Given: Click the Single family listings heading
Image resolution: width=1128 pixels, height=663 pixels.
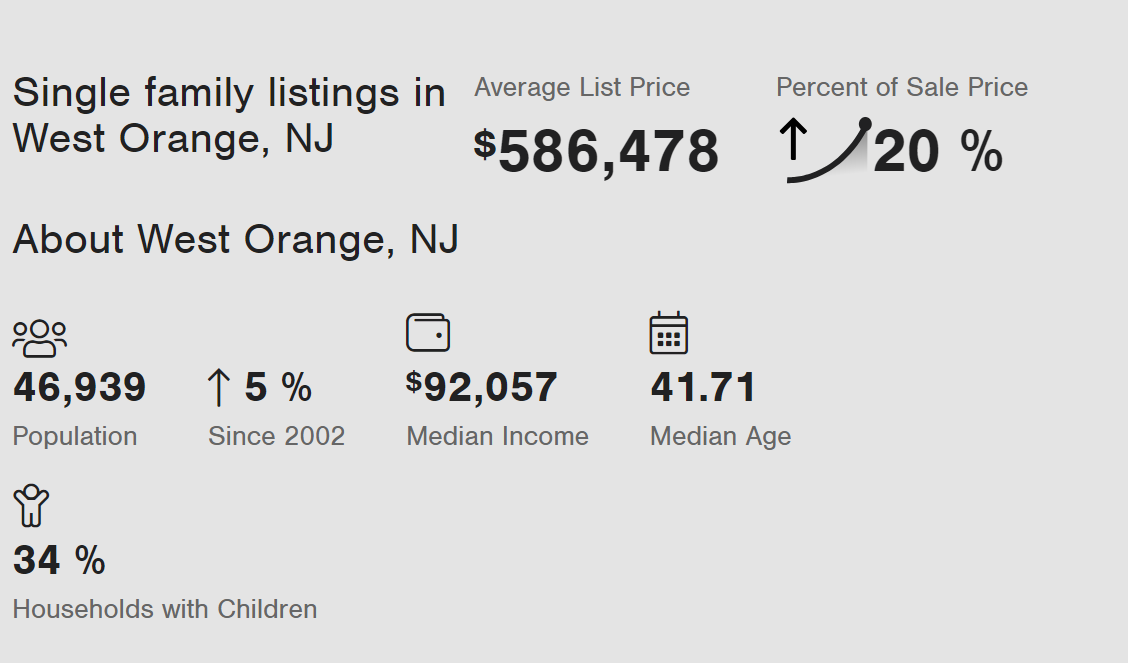Looking at the screenshot, I should click(229, 115).
